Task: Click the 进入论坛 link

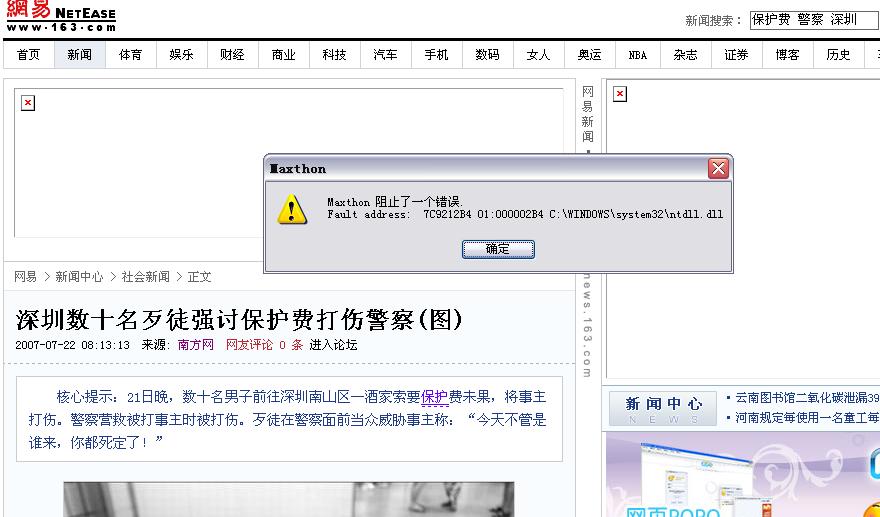Action: click(x=333, y=345)
